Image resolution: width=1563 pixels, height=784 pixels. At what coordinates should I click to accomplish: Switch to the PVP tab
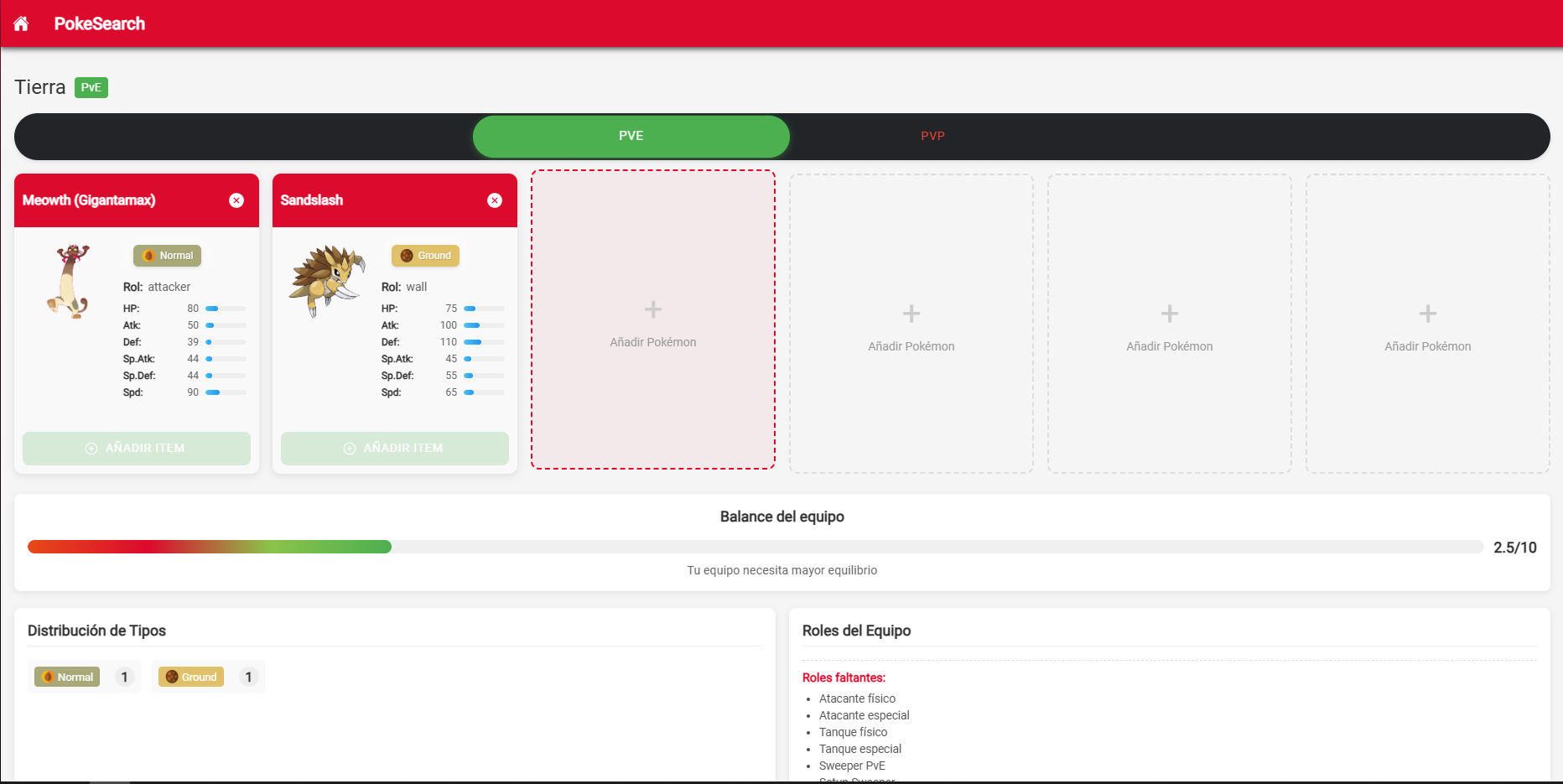(932, 136)
